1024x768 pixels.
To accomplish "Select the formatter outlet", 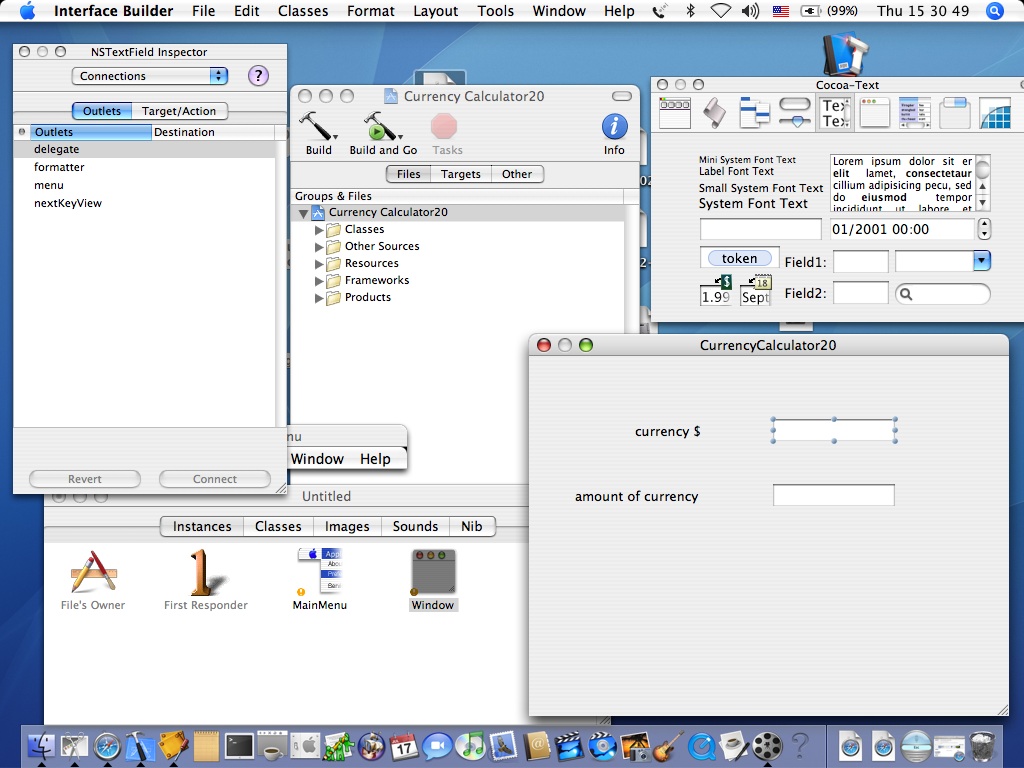I will coord(144,167).
